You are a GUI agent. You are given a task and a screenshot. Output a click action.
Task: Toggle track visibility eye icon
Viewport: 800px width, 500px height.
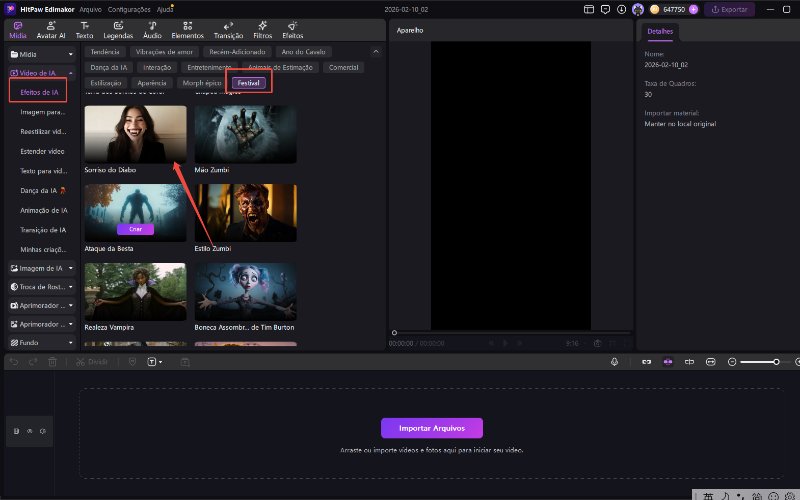pyautogui.click(x=30, y=431)
